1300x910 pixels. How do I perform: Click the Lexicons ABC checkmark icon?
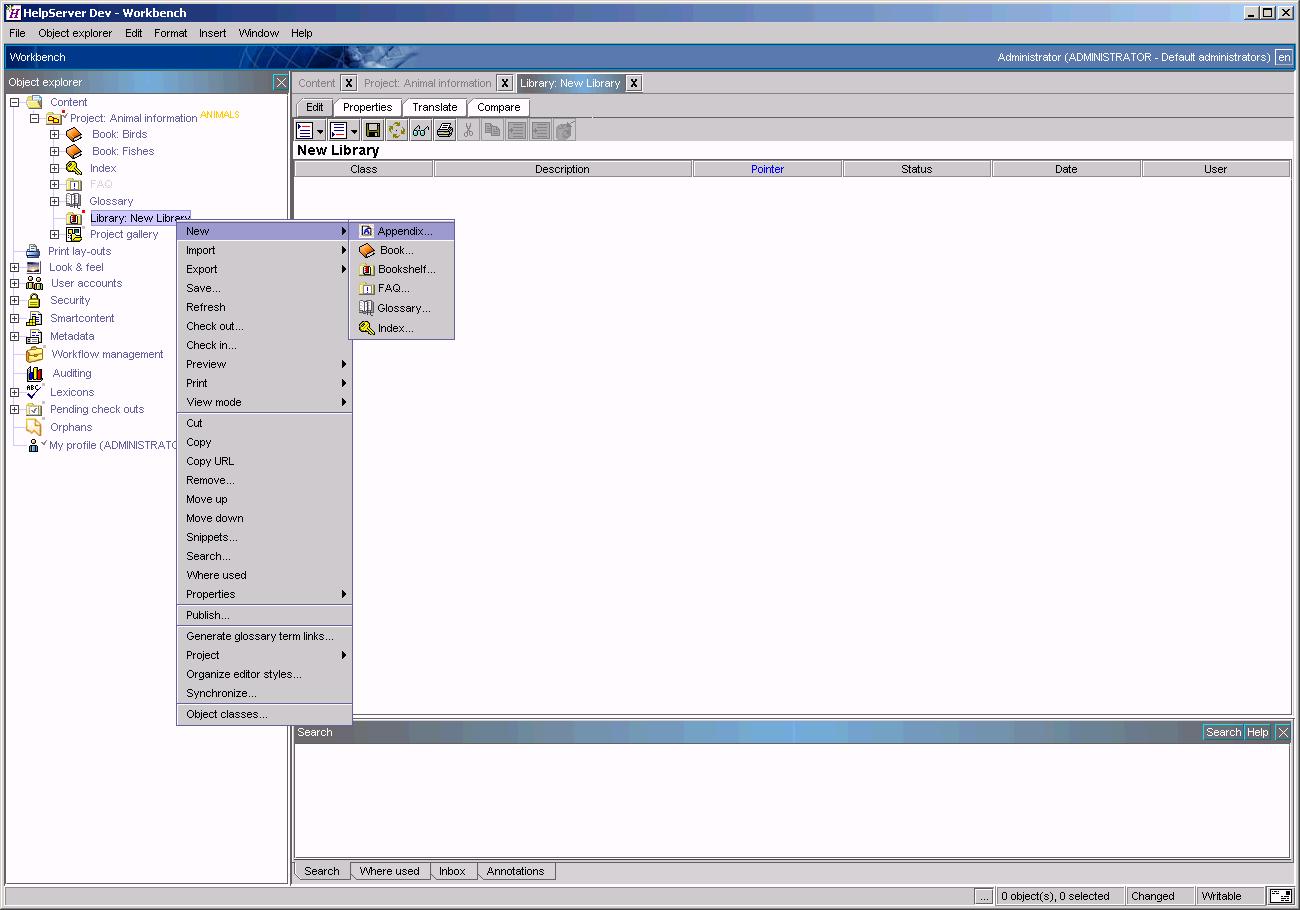34,391
